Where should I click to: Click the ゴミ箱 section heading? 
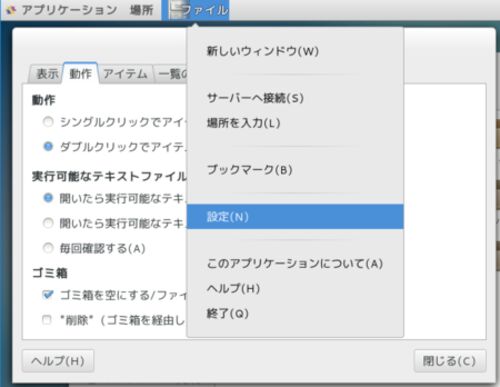[x=50, y=273]
